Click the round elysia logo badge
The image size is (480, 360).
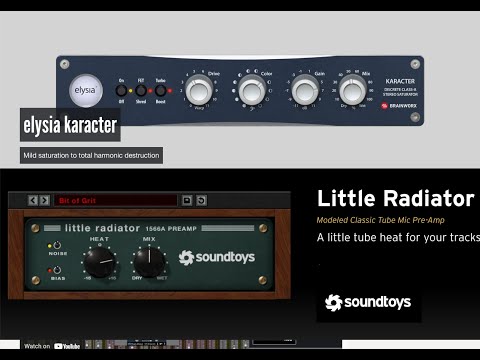pos(86,90)
